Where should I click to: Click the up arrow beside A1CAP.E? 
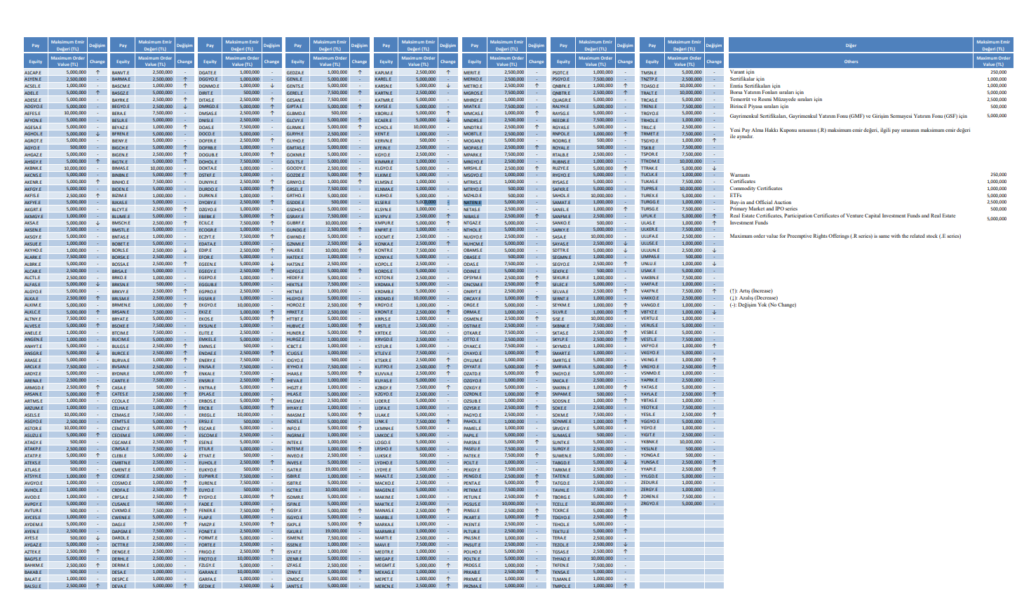pyautogui.click(x=97, y=72)
